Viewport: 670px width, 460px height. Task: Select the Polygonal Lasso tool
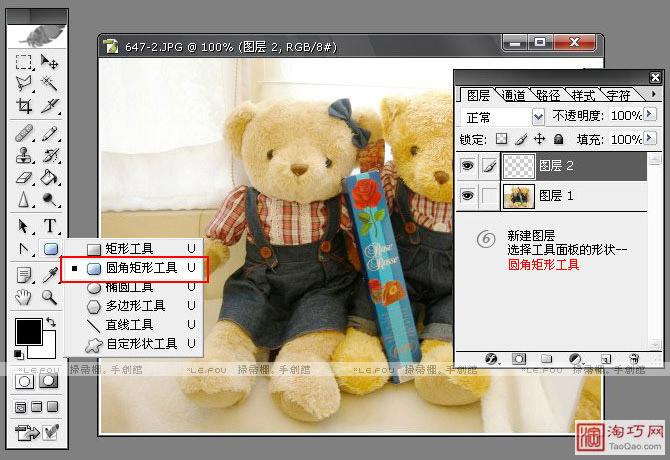(24, 83)
